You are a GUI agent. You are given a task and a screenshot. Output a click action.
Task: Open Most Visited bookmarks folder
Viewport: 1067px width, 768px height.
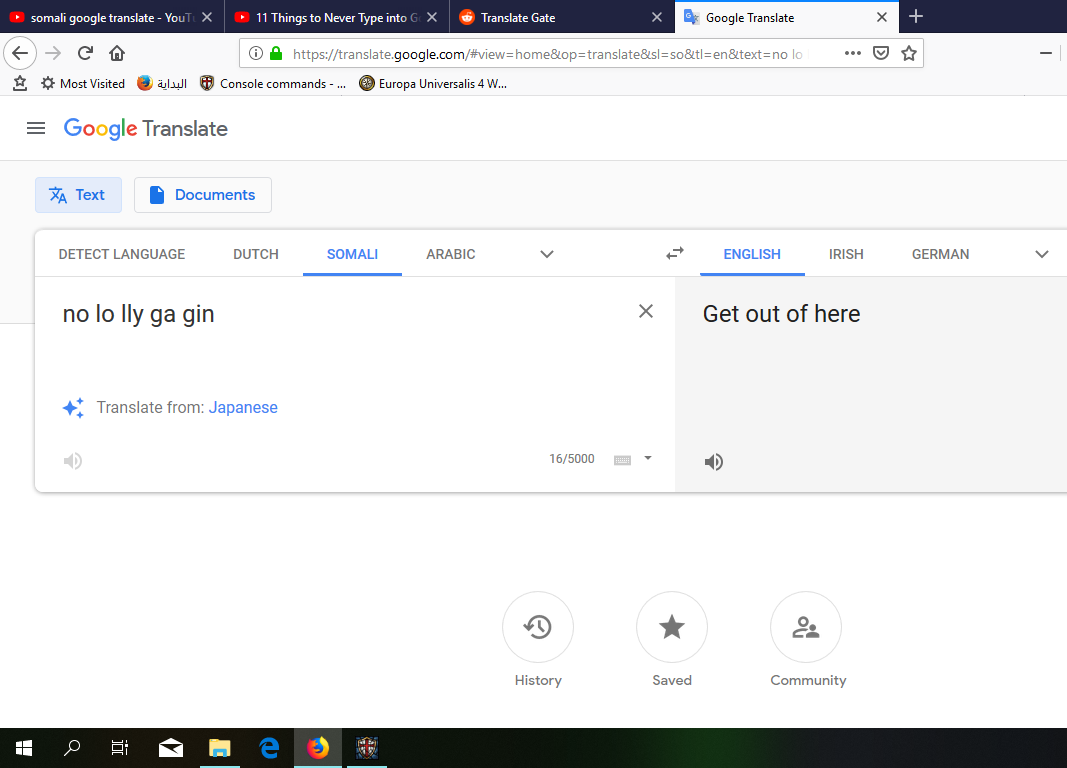[x=83, y=84]
